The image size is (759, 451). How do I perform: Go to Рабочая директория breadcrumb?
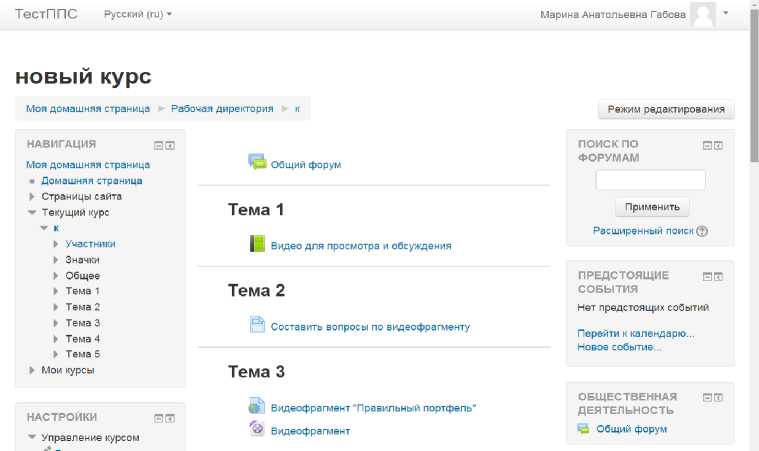coord(221,108)
